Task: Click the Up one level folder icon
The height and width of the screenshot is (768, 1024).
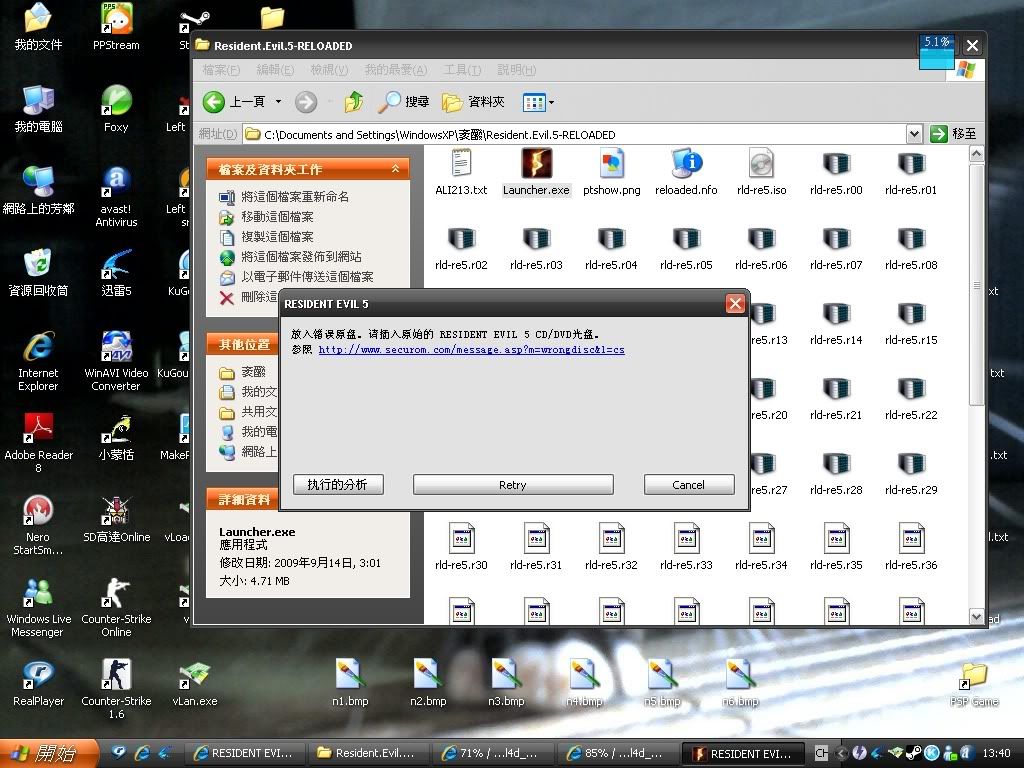Action: click(x=353, y=102)
